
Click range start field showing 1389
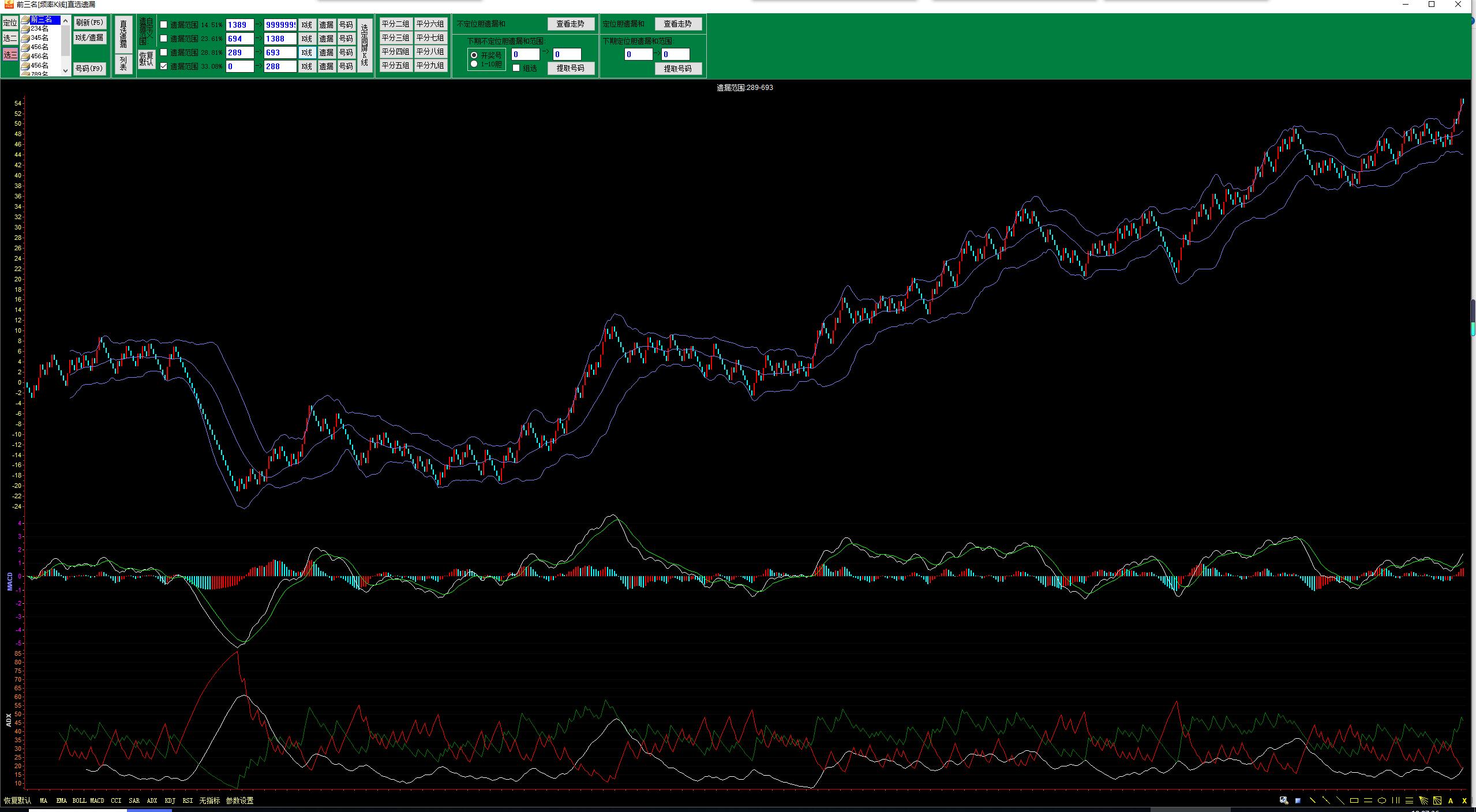pos(240,25)
